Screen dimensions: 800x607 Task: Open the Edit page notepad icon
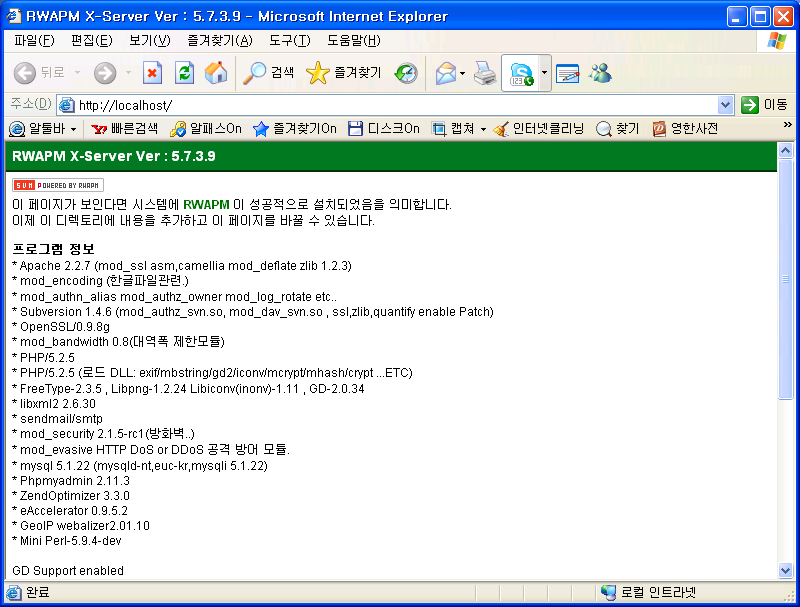coord(567,73)
